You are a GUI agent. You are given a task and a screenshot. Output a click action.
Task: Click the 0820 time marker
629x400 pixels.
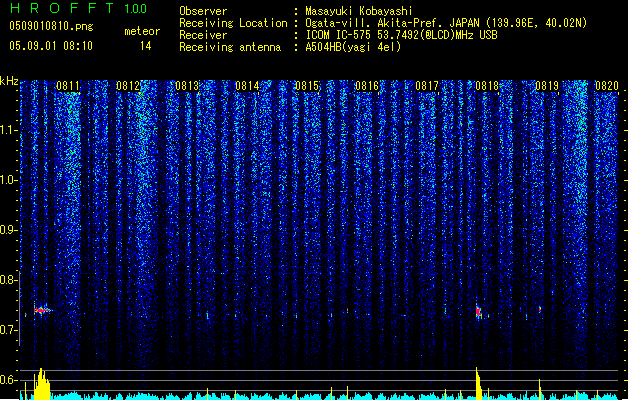607,86
